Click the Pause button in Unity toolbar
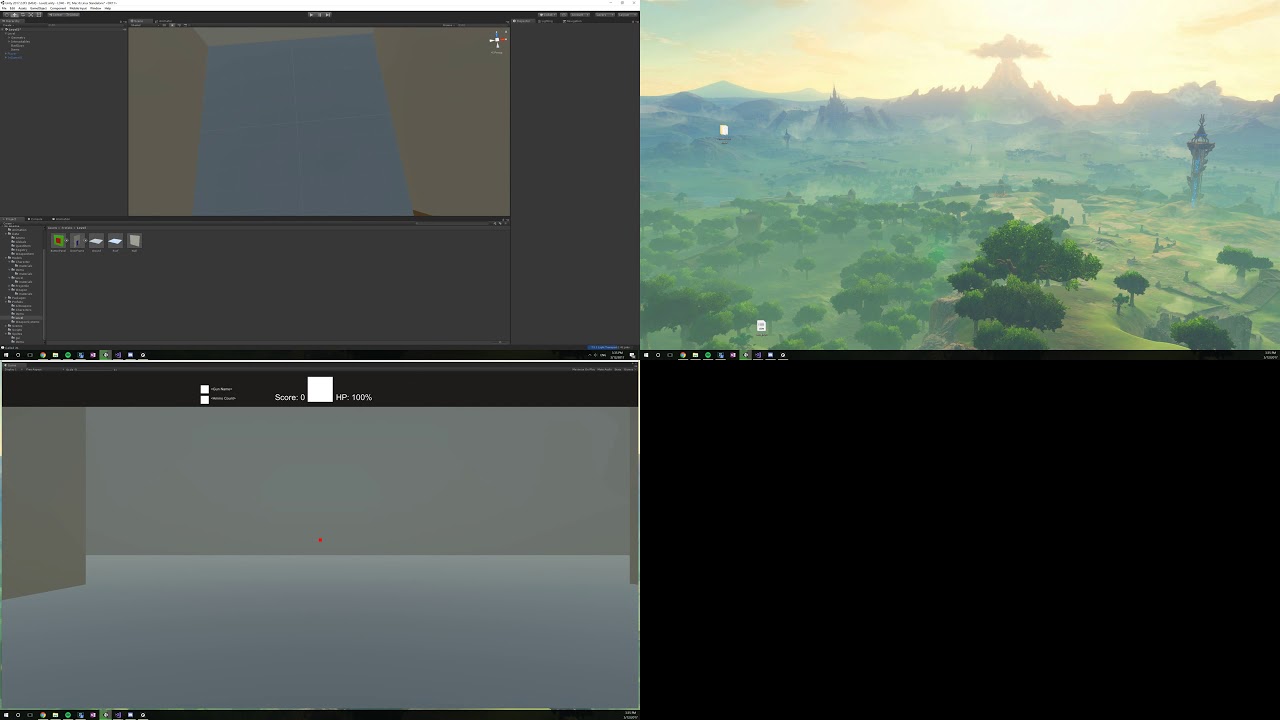This screenshot has width=1280, height=720. (x=319, y=15)
